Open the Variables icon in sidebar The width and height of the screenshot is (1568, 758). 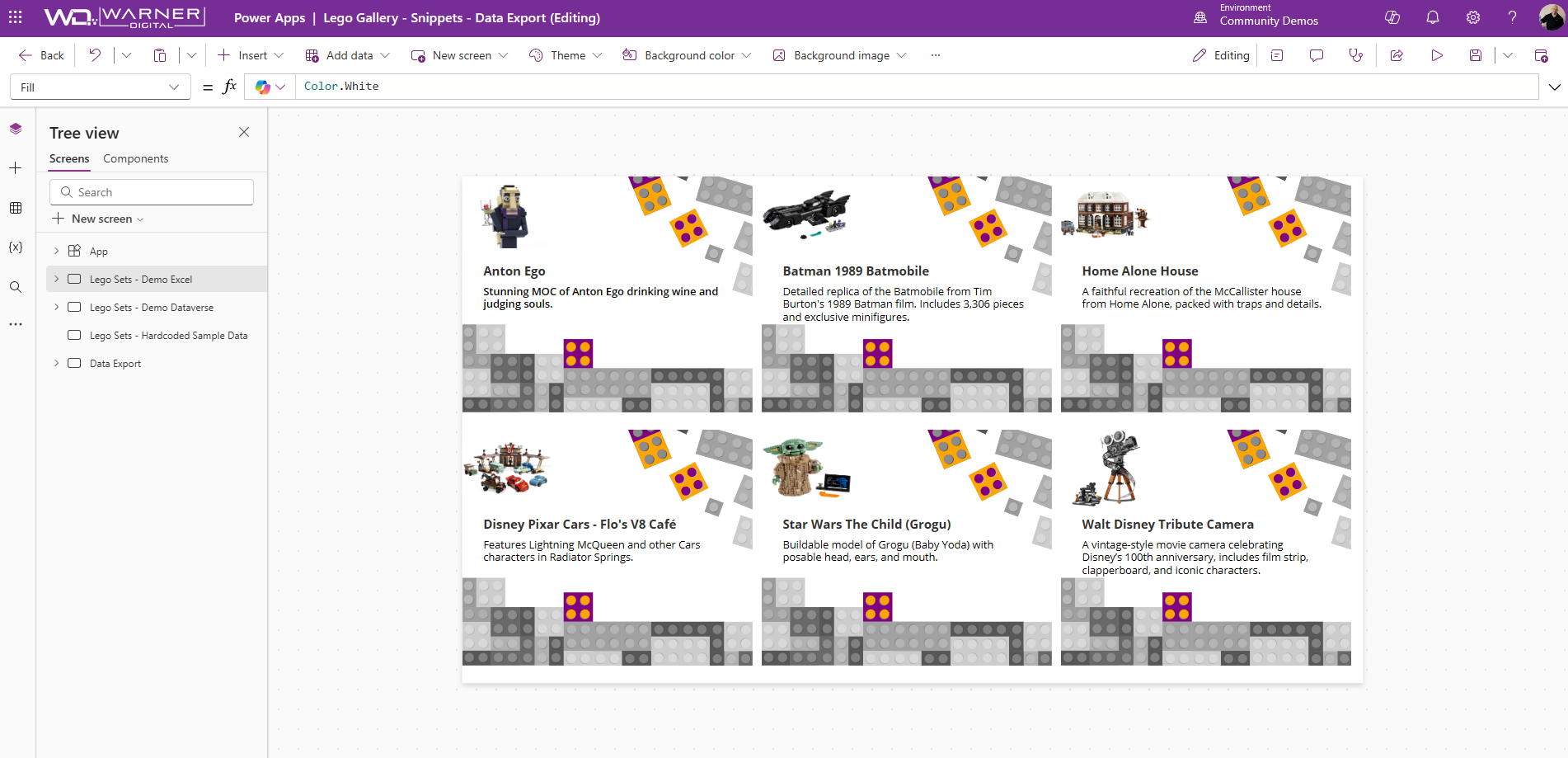[16, 247]
